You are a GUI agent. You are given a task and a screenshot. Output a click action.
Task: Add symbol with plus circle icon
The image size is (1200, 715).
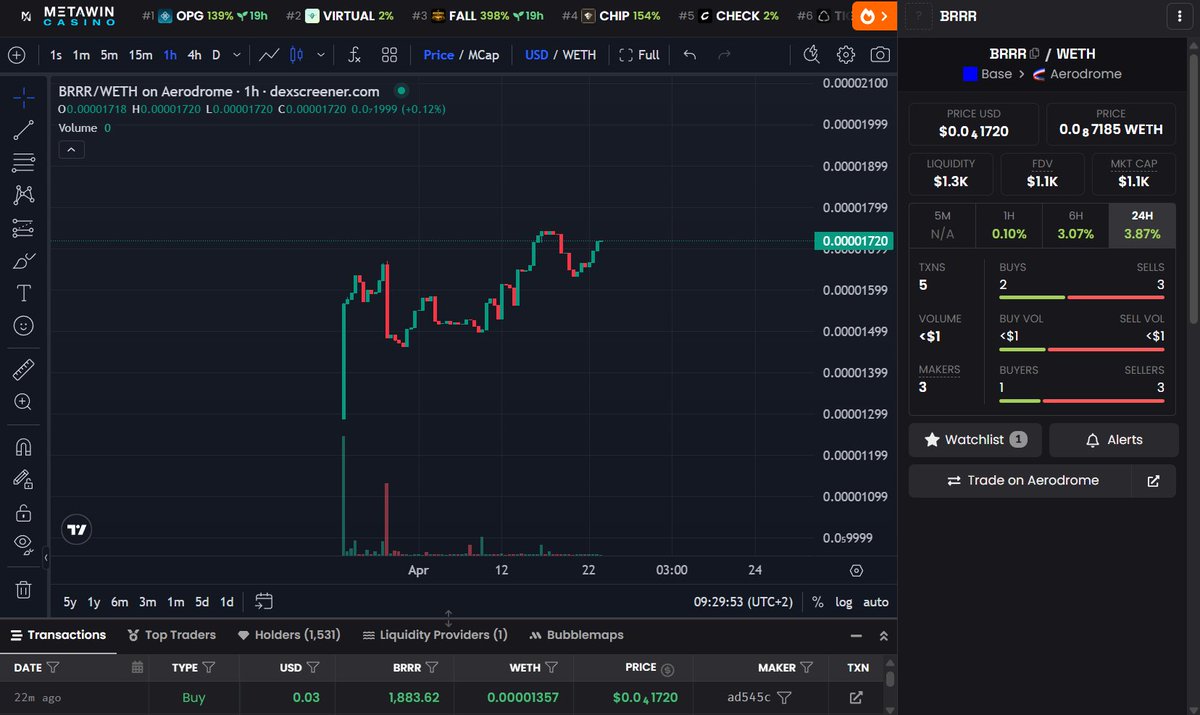tap(17, 55)
